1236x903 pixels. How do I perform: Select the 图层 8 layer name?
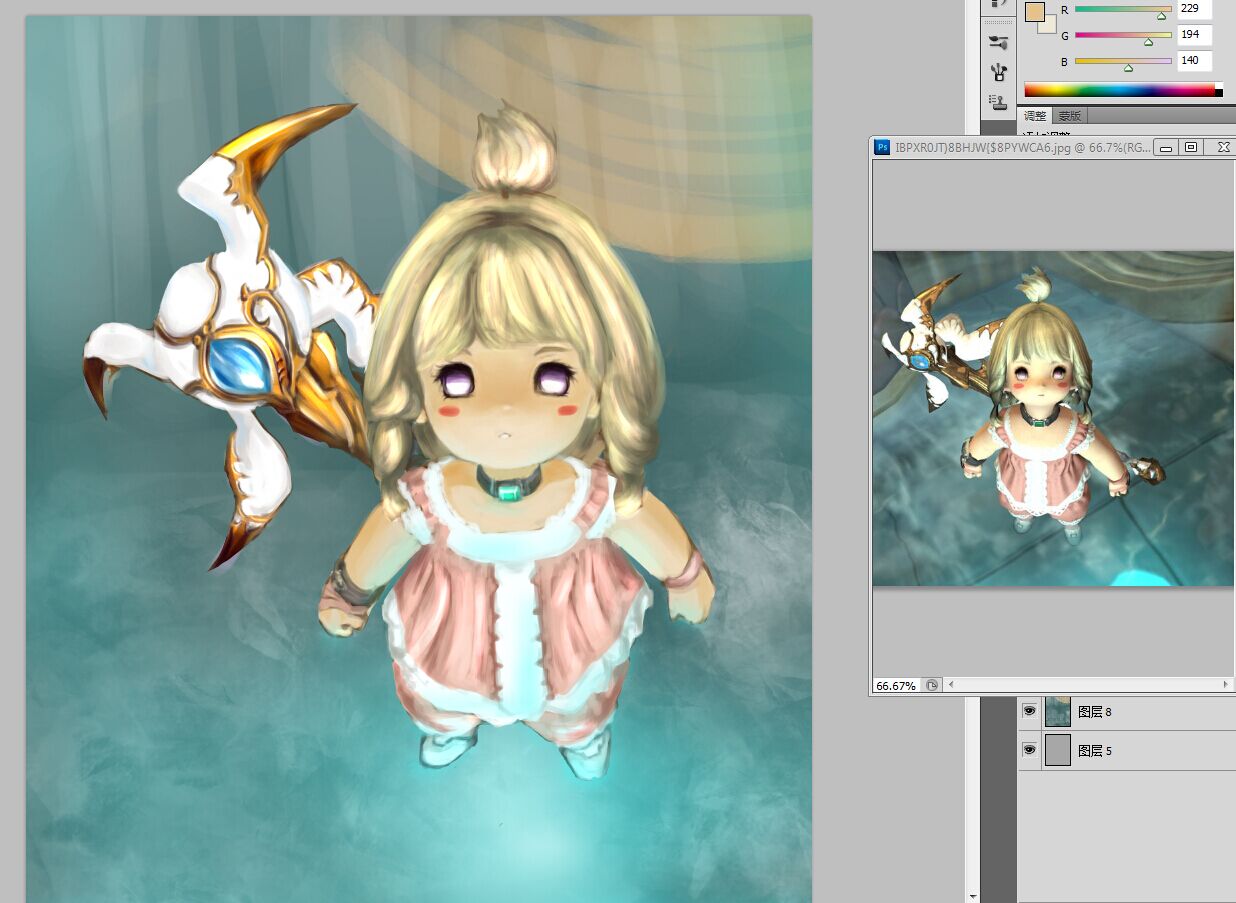click(x=1095, y=712)
